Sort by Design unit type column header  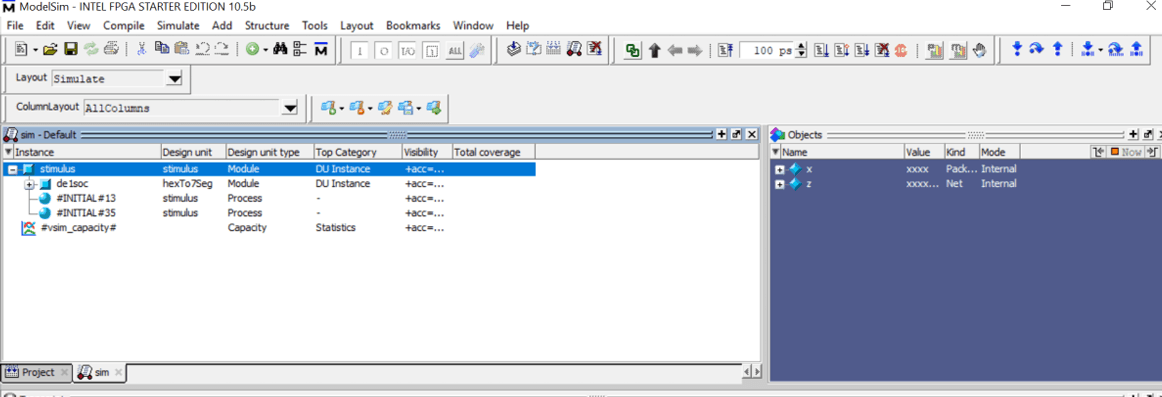[270, 152]
